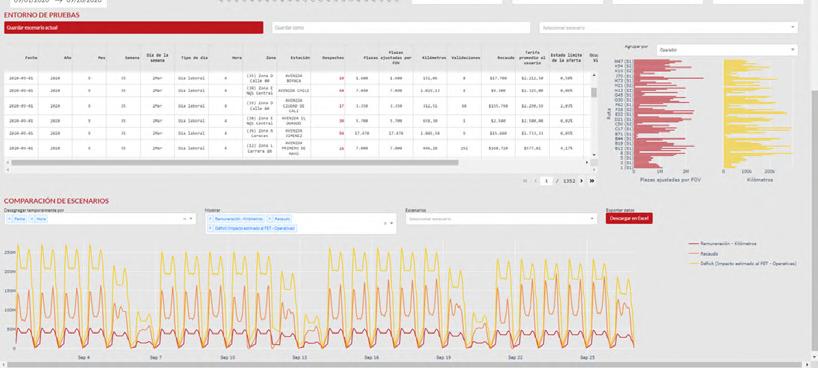
Task: Open the 'Seleccionar escenario' dropdown under Entorno de Pruebas
Action: coord(668,28)
